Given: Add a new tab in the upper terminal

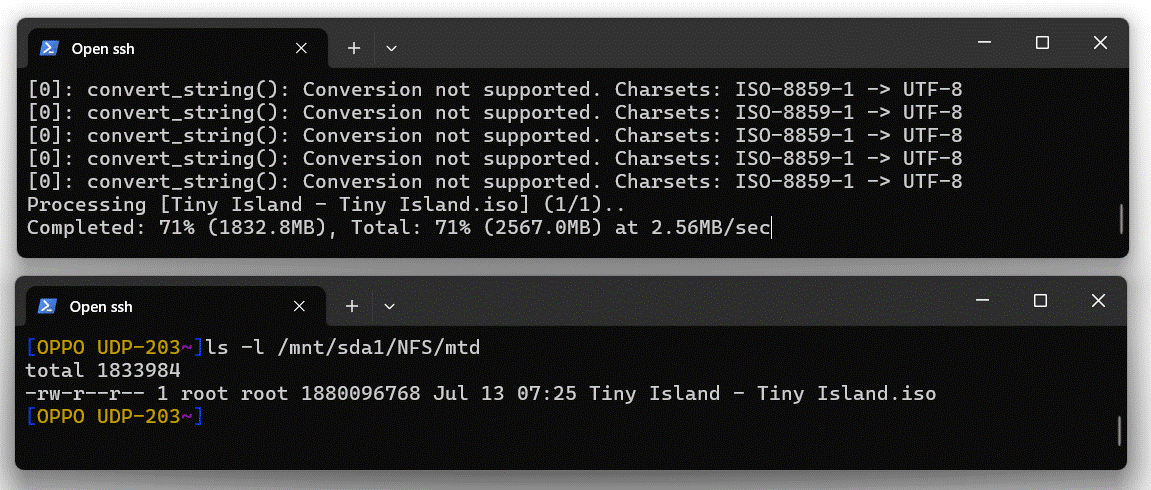Looking at the screenshot, I should [354, 48].
